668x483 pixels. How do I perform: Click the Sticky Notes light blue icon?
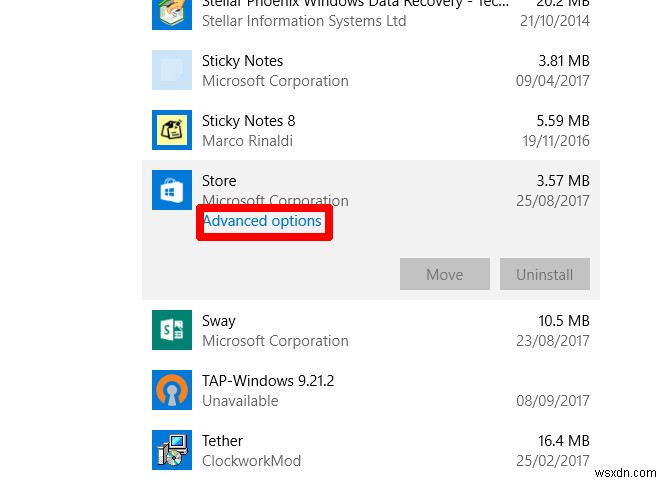(x=172, y=70)
